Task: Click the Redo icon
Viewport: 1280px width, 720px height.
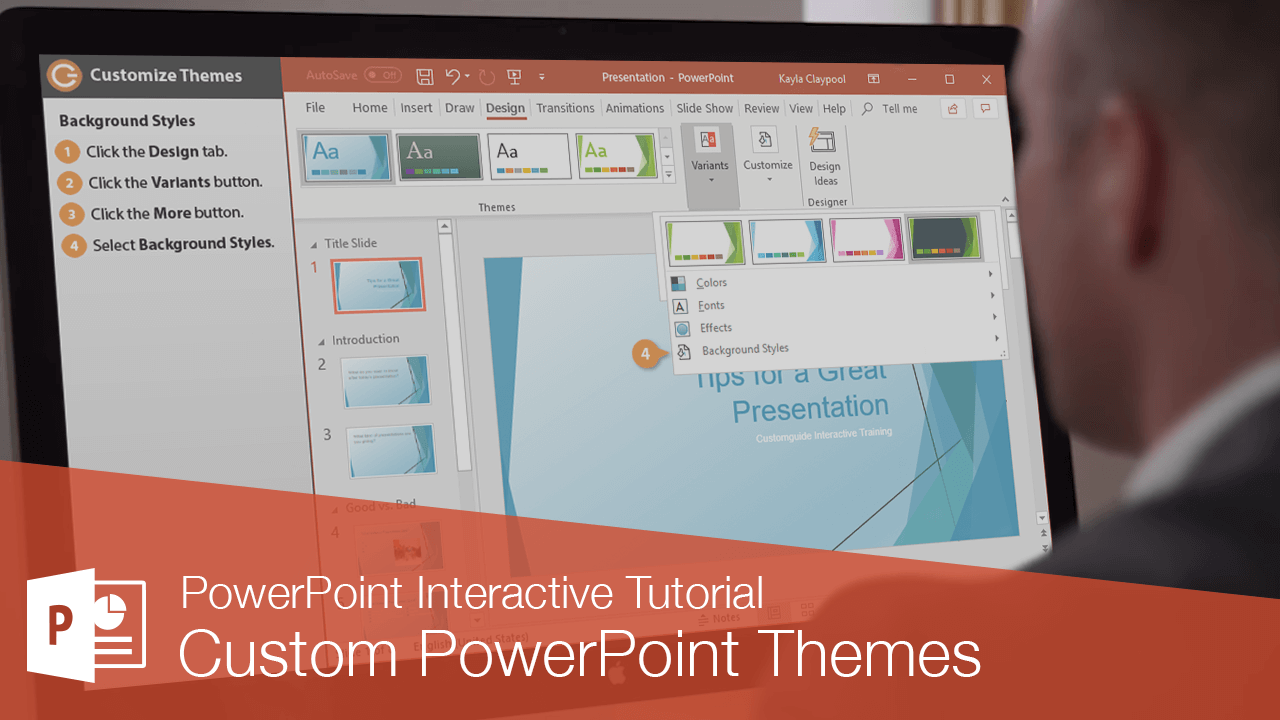Action: pyautogui.click(x=486, y=77)
